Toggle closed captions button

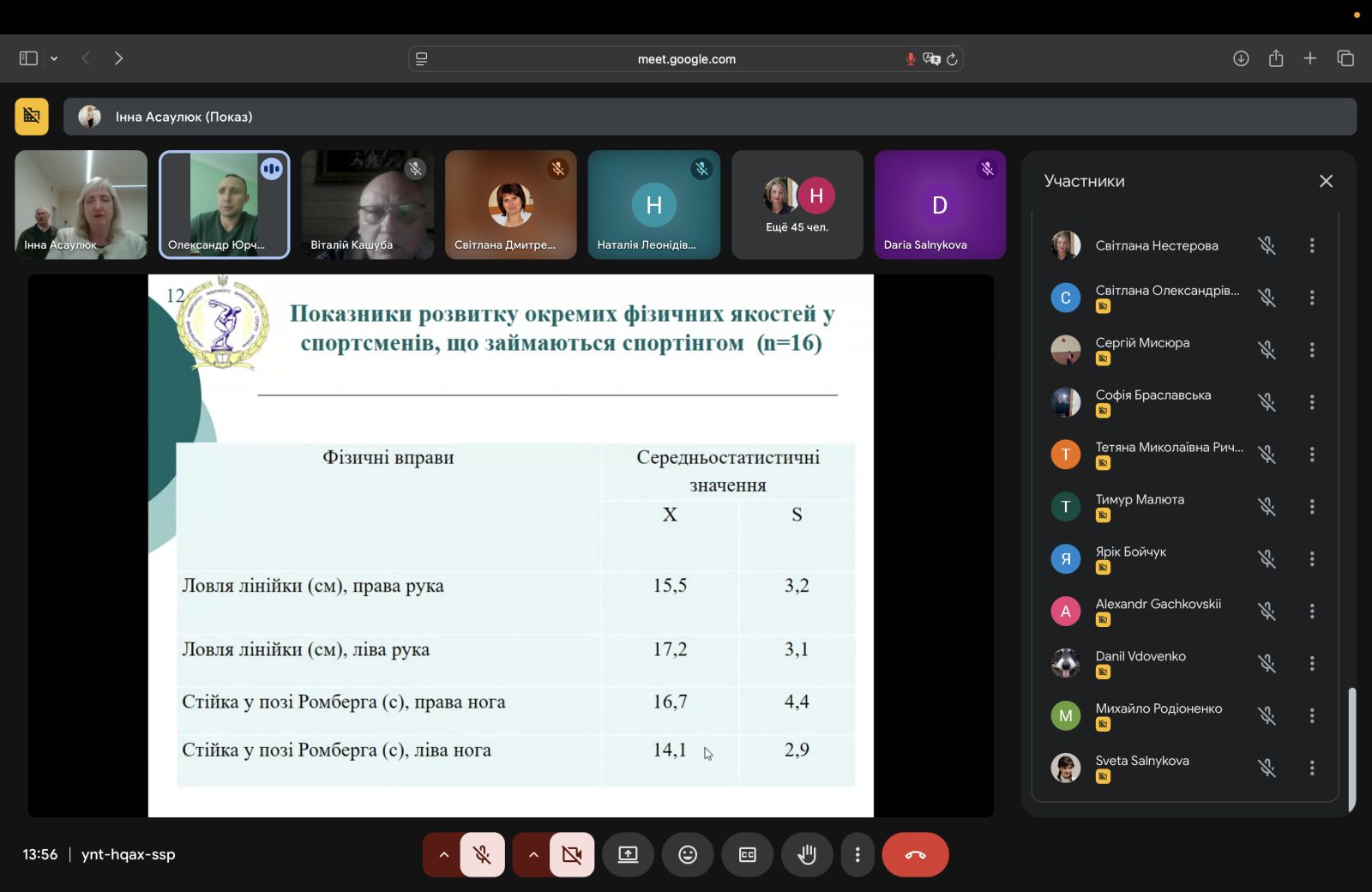tap(748, 854)
